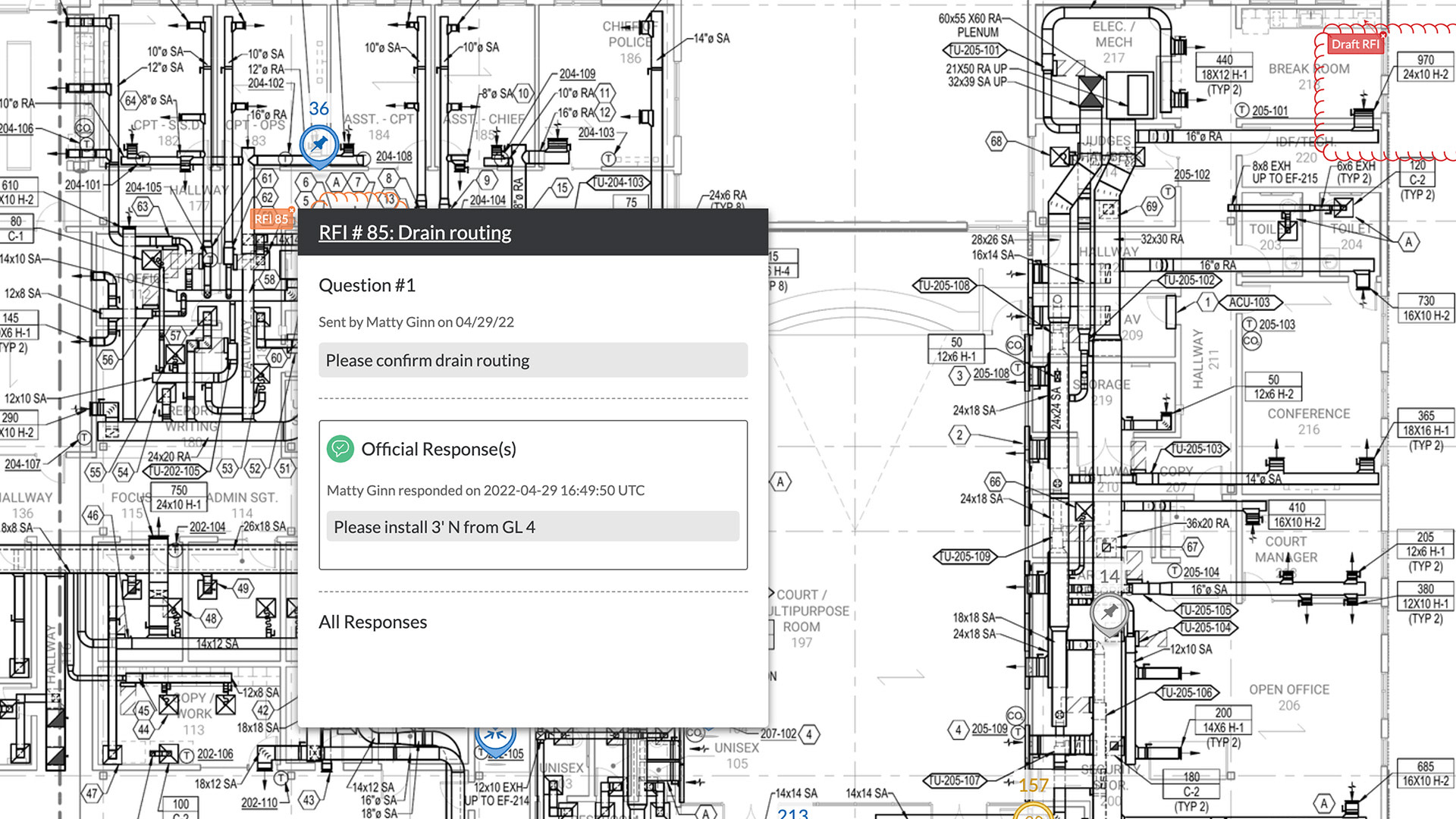Viewport: 1456px width, 819px height.
Task: Click the blue pushpin marker numbered 36
Action: (319, 144)
